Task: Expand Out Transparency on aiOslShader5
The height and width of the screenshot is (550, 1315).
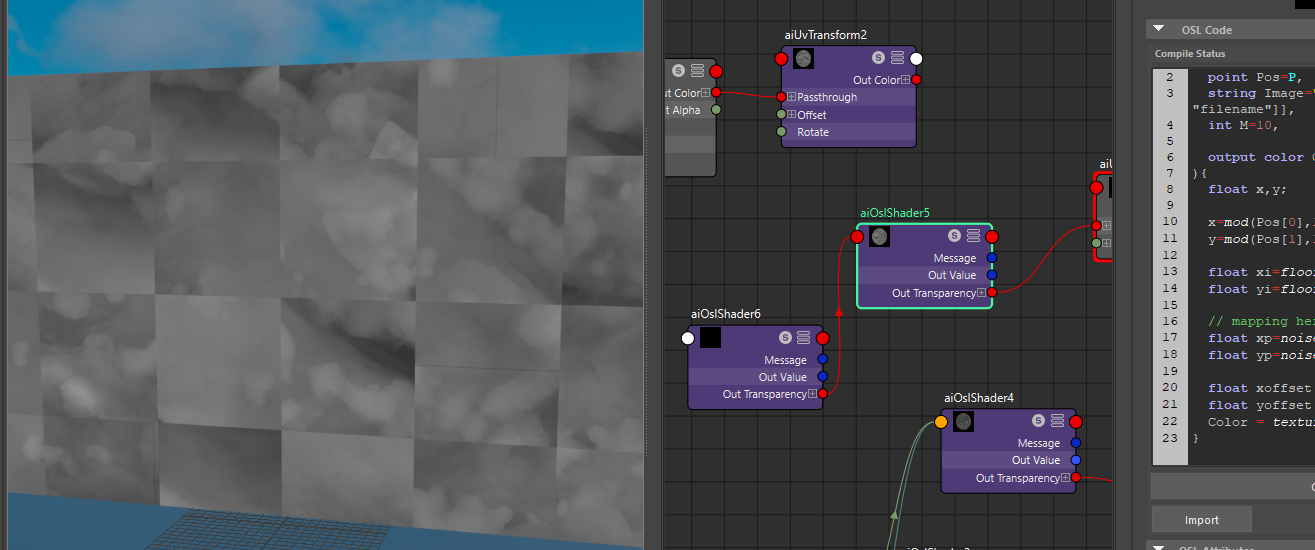Action: 981,293
